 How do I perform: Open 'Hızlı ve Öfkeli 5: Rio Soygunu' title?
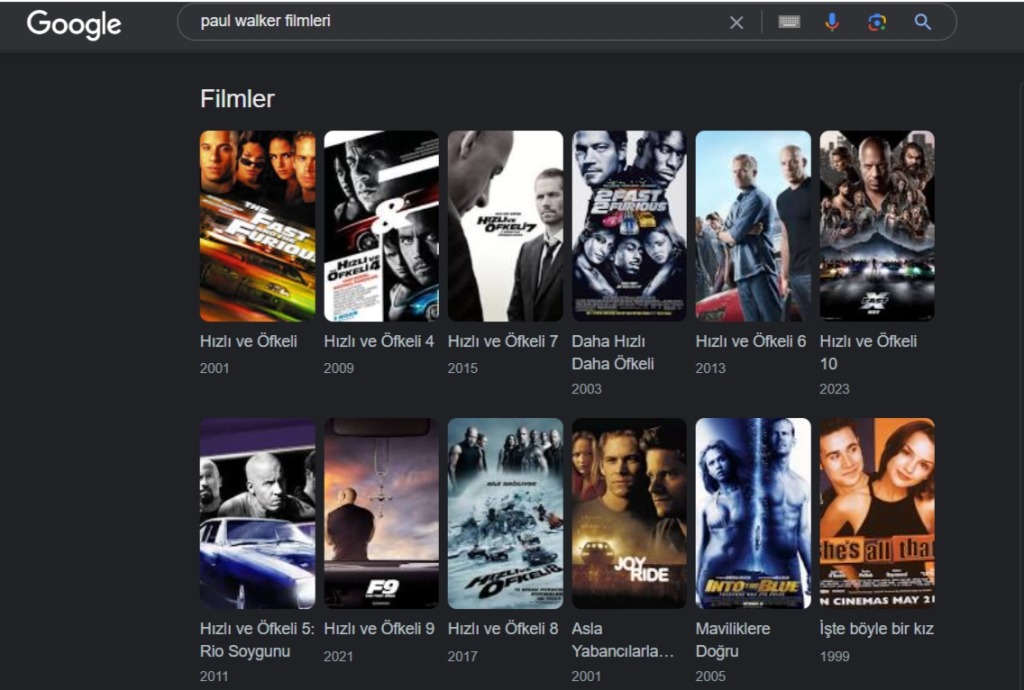257,640
